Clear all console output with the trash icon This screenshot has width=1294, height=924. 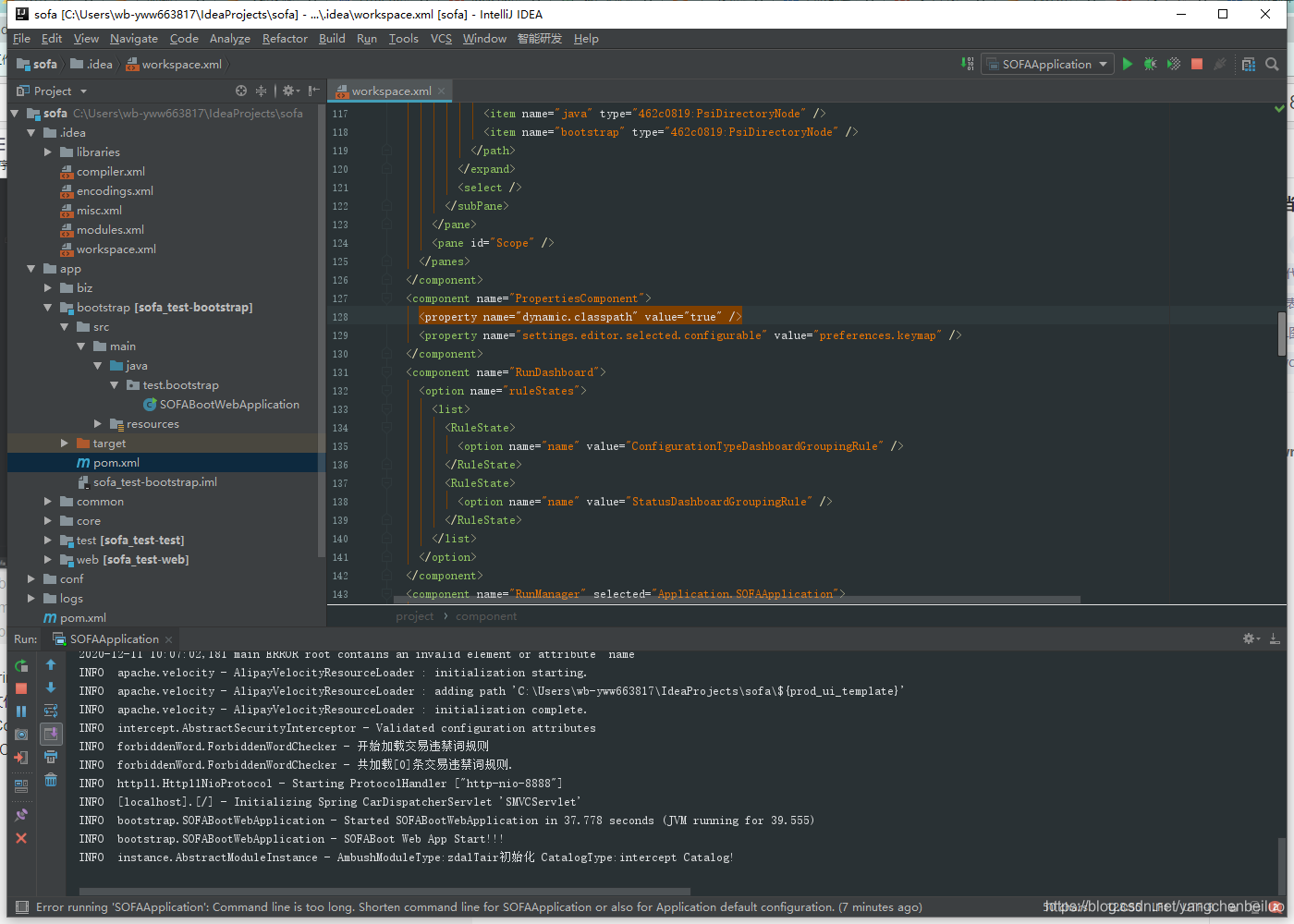coord(51,781)
